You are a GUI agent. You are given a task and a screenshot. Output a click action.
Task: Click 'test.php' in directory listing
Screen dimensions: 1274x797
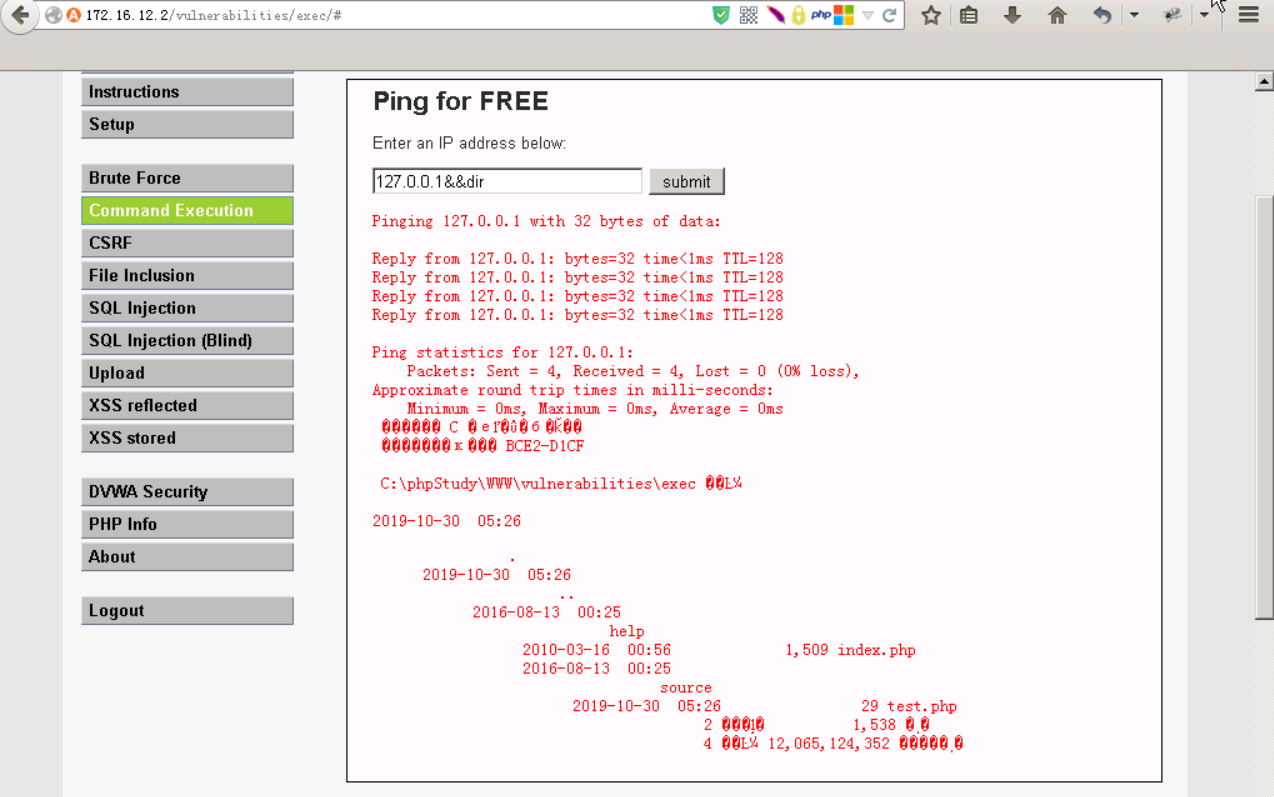[922, 706]
